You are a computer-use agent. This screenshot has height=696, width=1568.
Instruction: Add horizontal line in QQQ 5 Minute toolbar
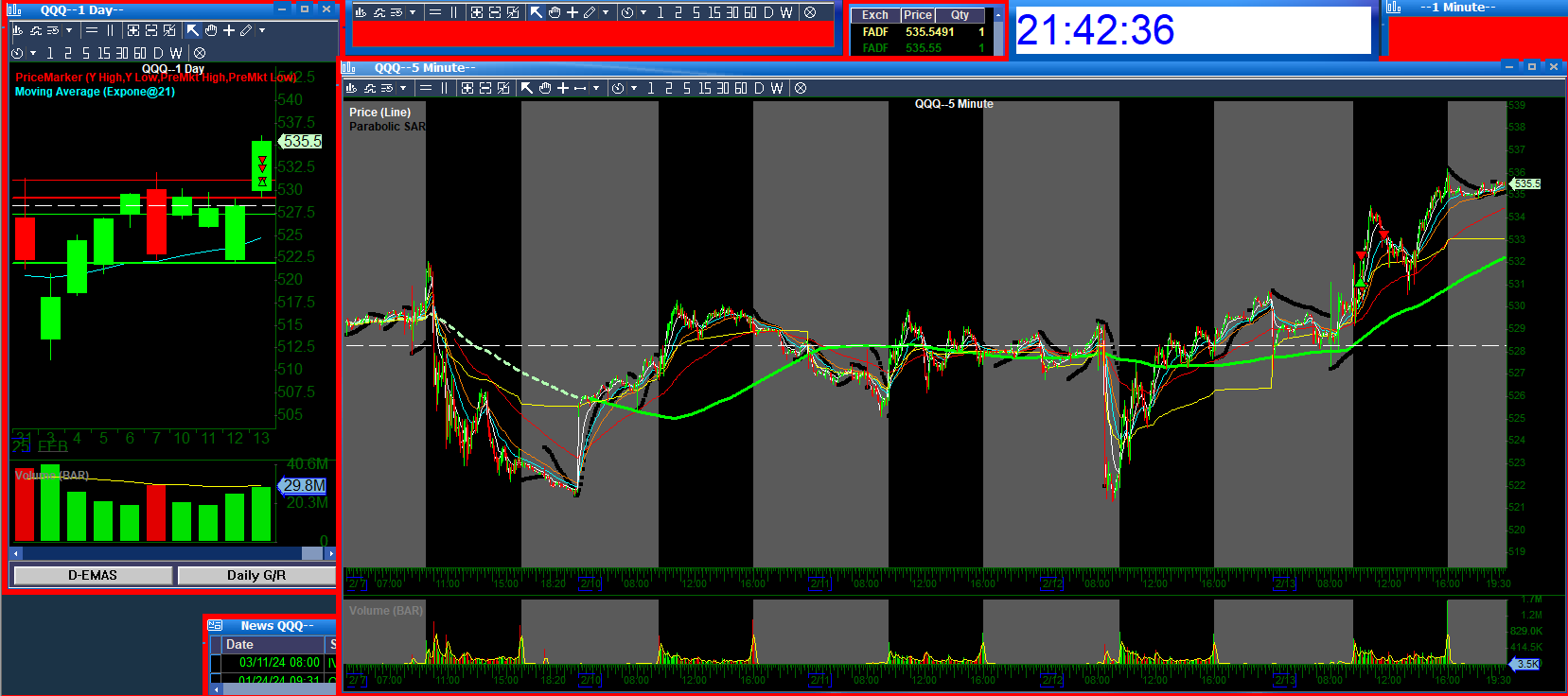coord(426,88)
